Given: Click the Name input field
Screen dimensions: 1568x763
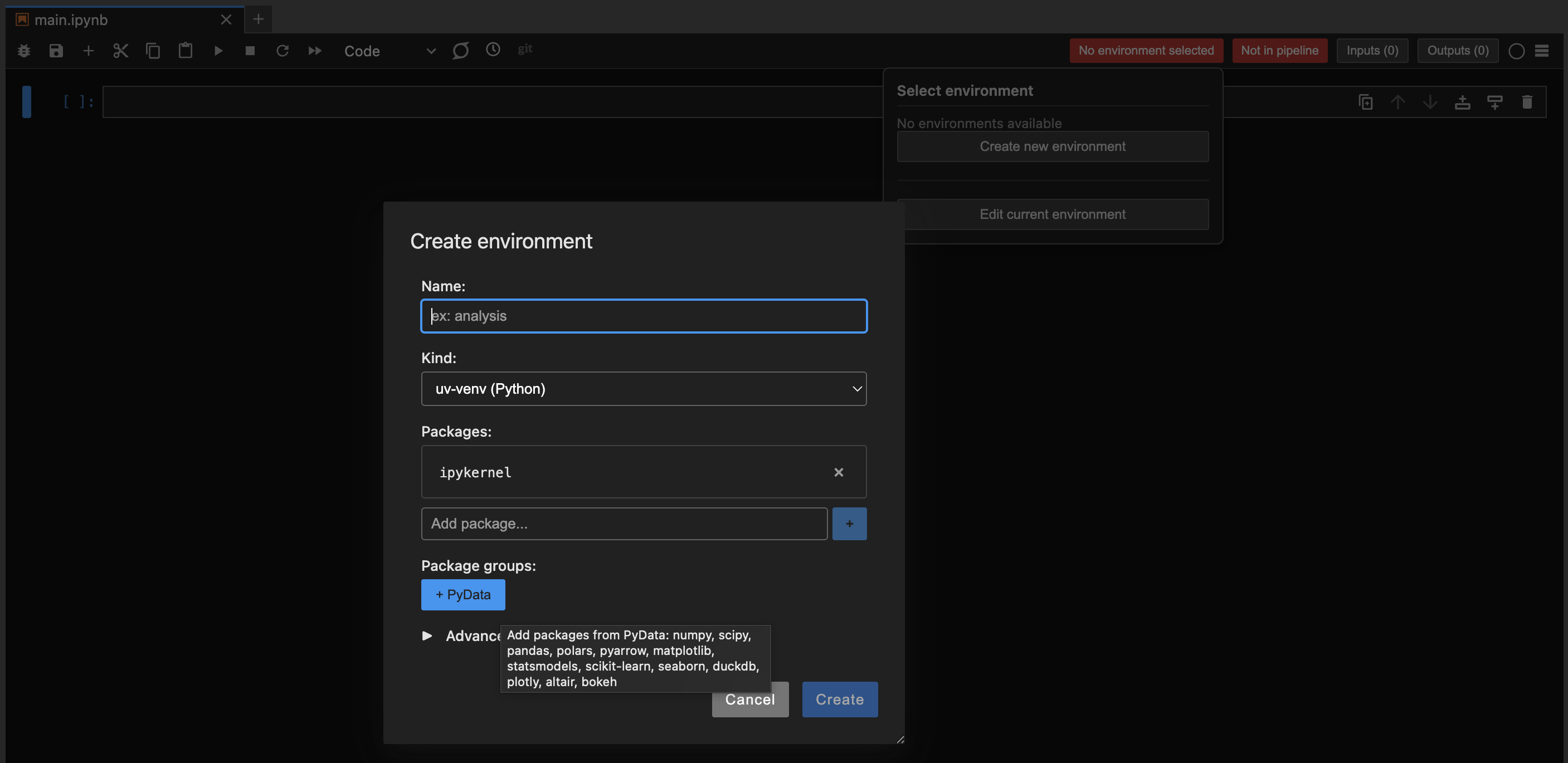Looking at the screenshot, I should point(644,316).
